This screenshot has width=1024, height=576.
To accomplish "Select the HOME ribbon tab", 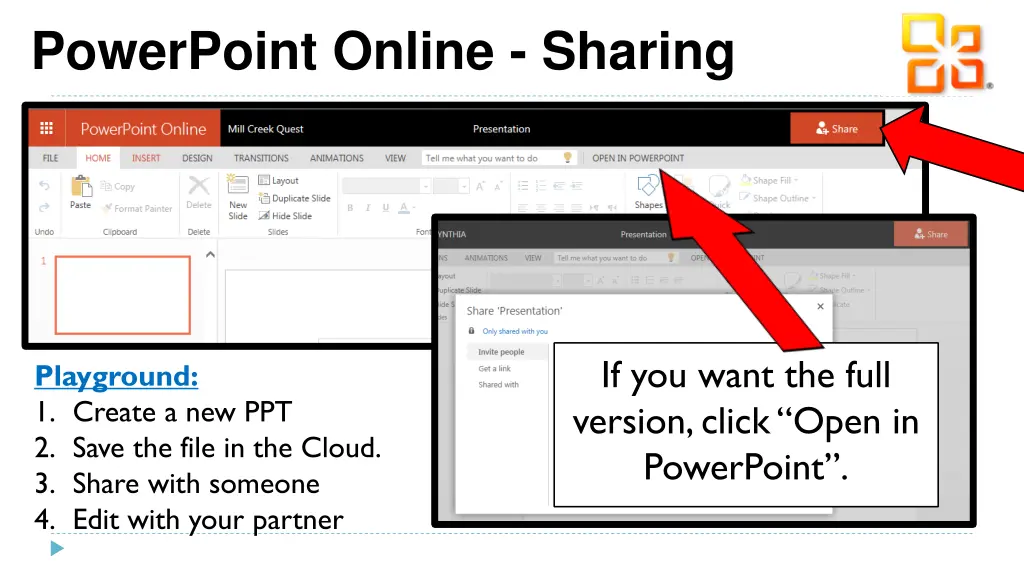I will point(98,158).
